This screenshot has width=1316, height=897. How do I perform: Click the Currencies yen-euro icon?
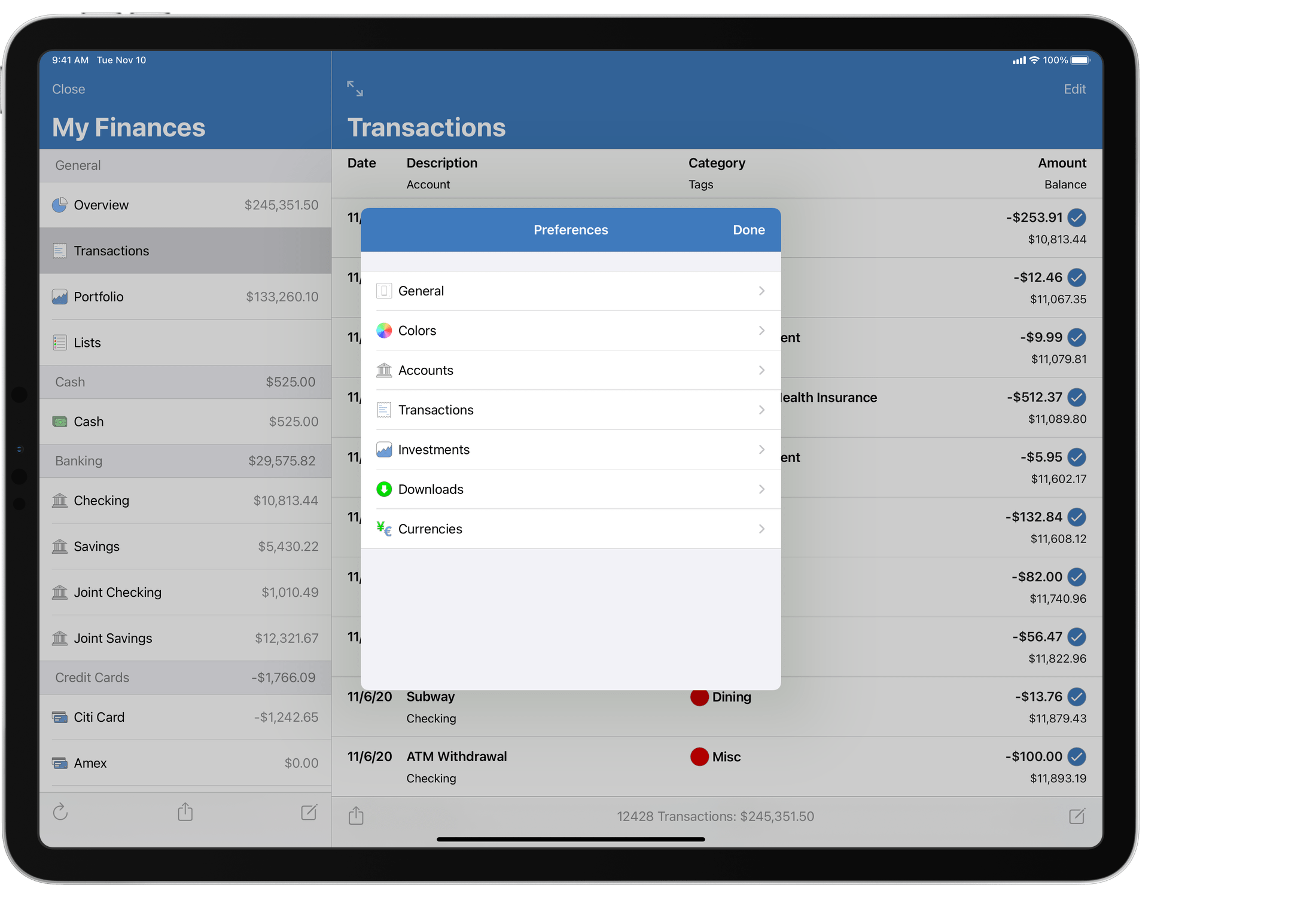pos(384,529)
